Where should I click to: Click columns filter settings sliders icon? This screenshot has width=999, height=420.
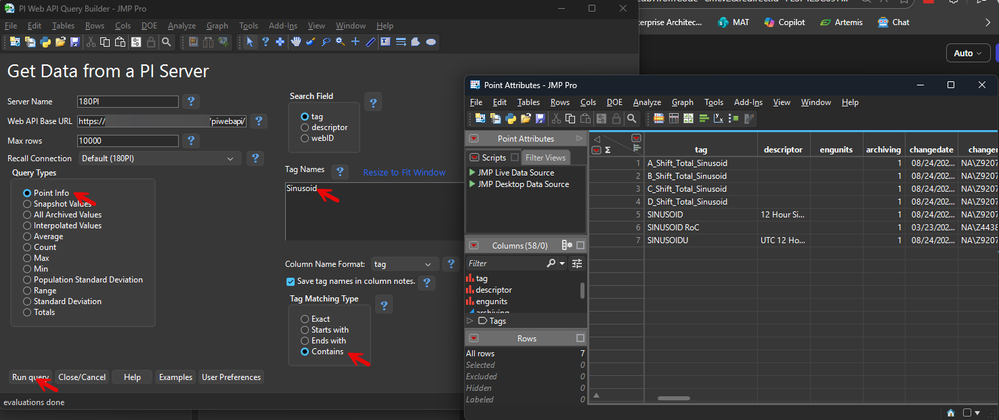pos(577,263)
